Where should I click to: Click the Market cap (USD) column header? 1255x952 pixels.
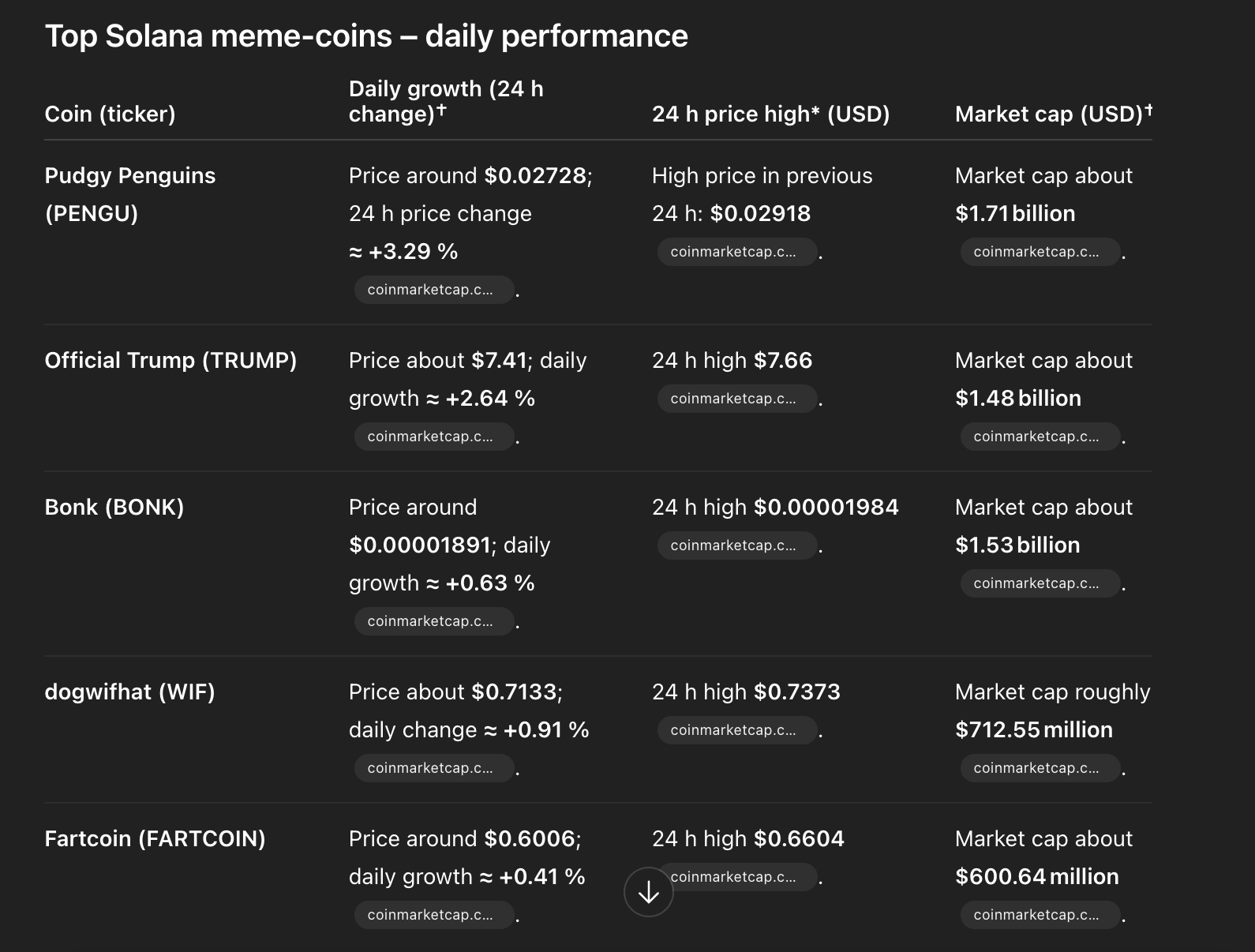tap(1053, 114)
